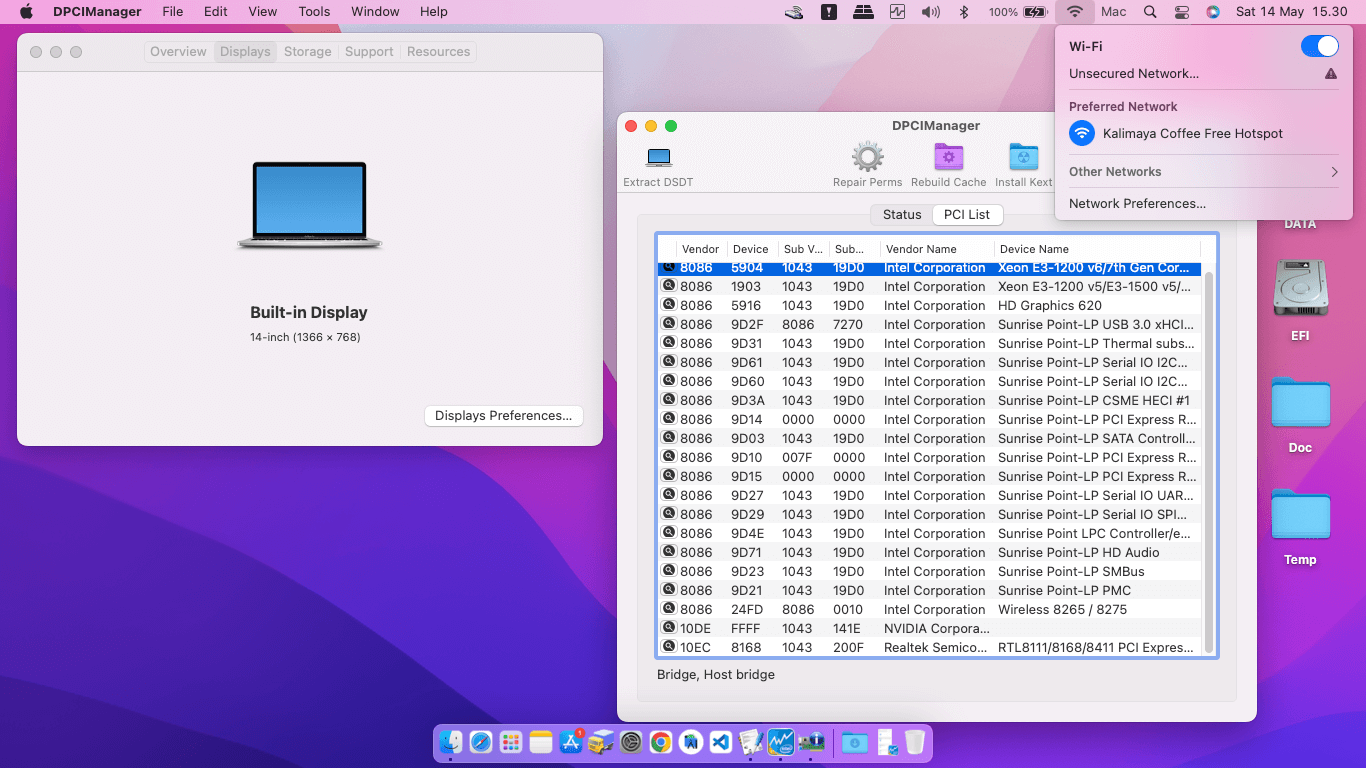Viewport: 1366px width, 768px height.
Task: Click the battery status in the menu bar
Action: tap(1016, 12)
